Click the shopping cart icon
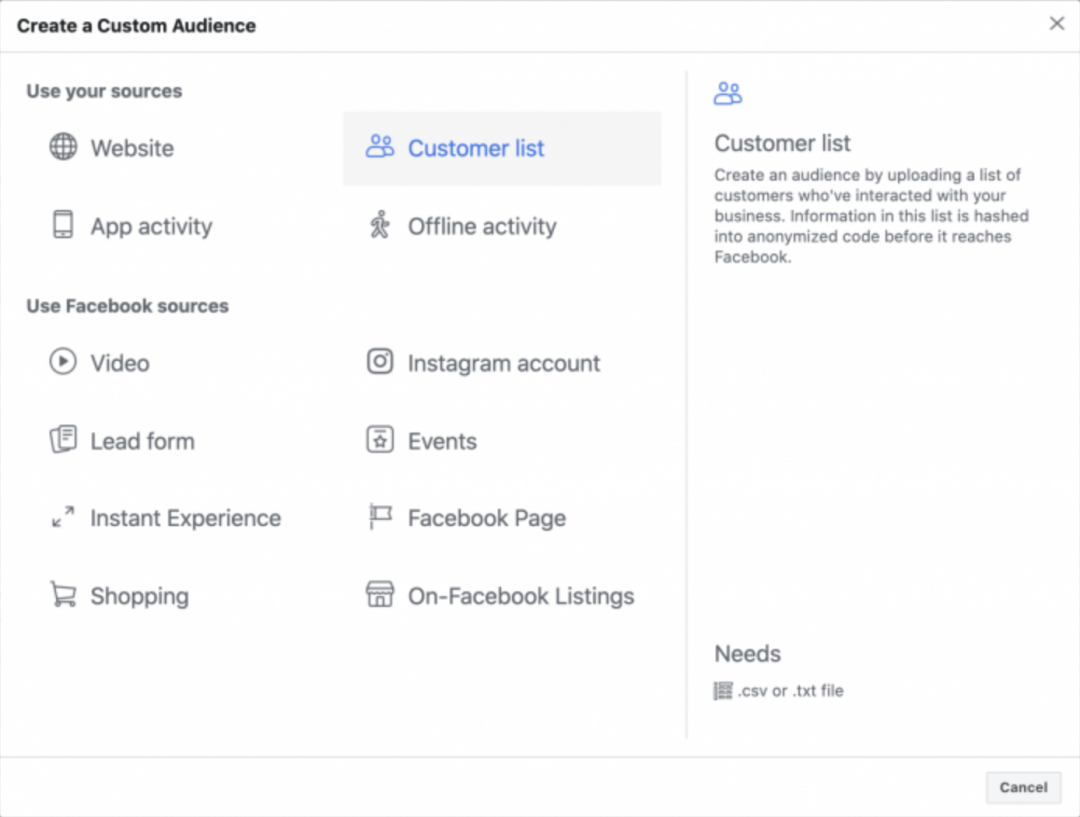The image size is (1080, 817). [63, 595]
